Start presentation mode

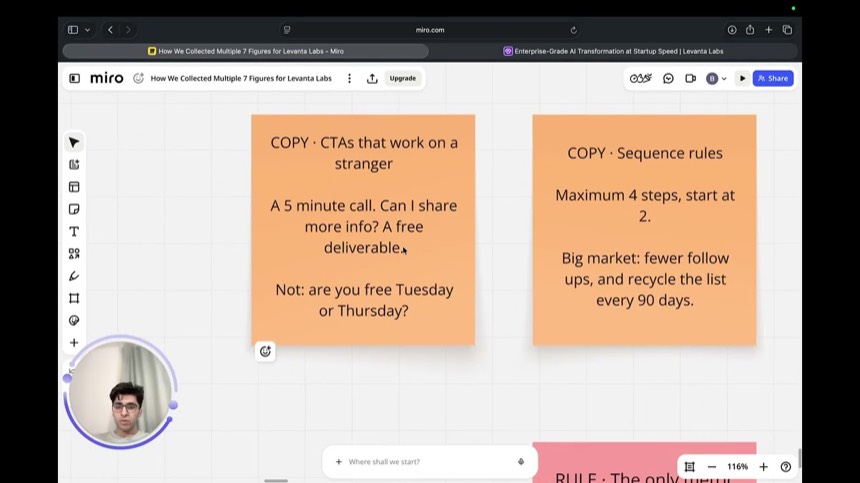pyautogui.click(x=742, y=78)
